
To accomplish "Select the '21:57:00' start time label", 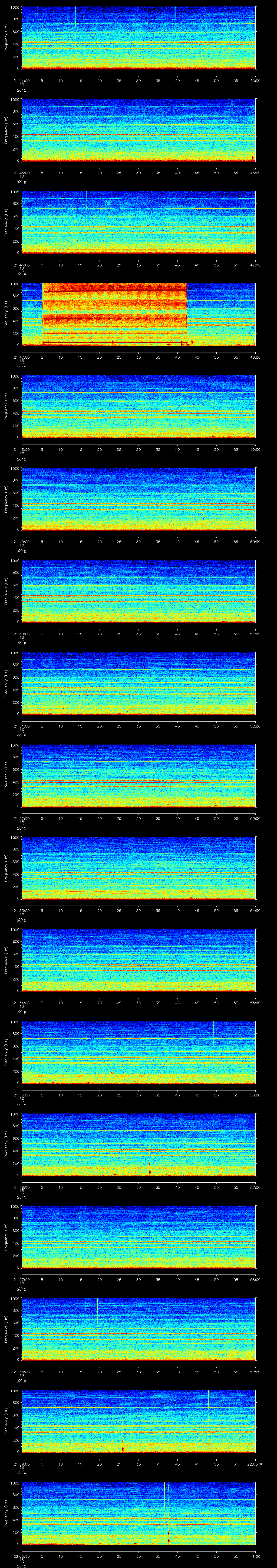I will point(21,1279).
